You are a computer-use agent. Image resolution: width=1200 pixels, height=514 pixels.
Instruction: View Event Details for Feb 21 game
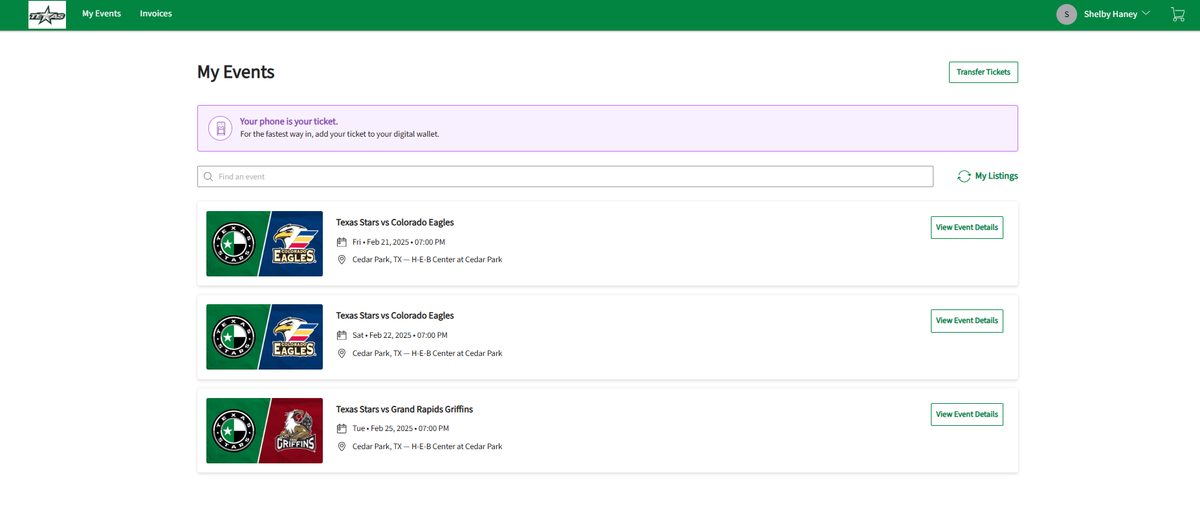coord(966,227)
